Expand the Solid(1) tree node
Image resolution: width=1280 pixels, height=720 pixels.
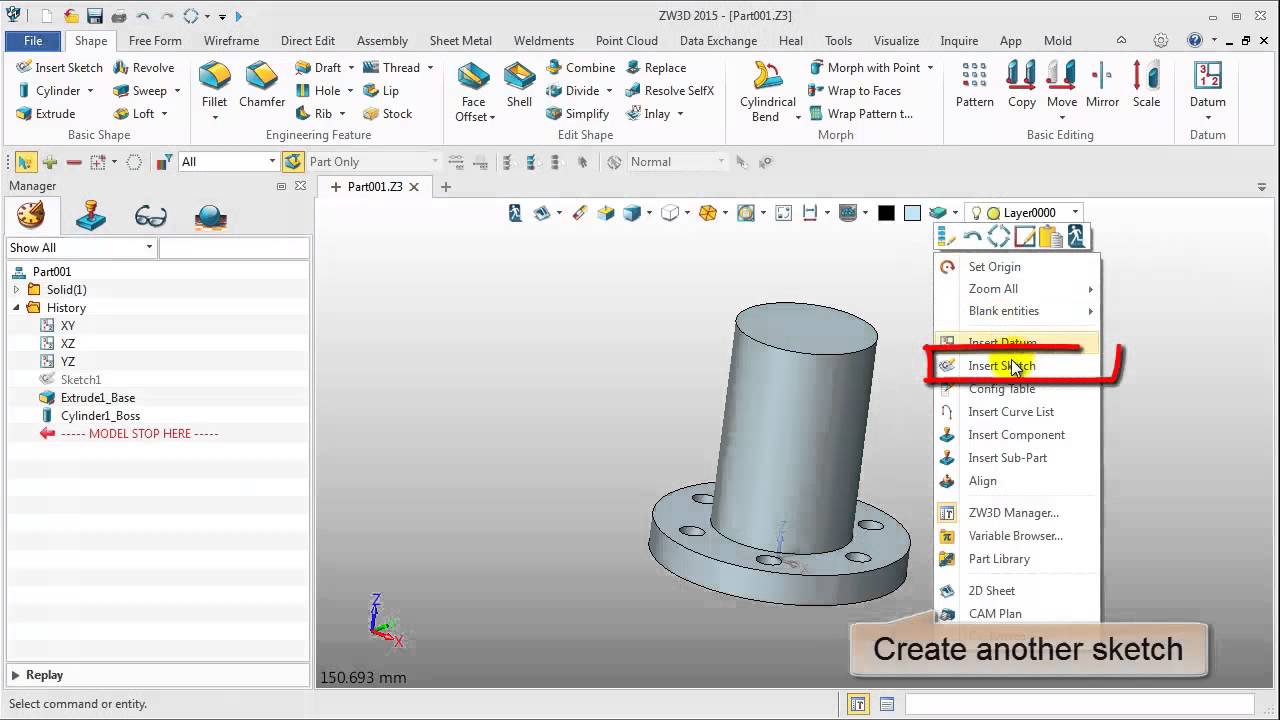pos(16,289)
